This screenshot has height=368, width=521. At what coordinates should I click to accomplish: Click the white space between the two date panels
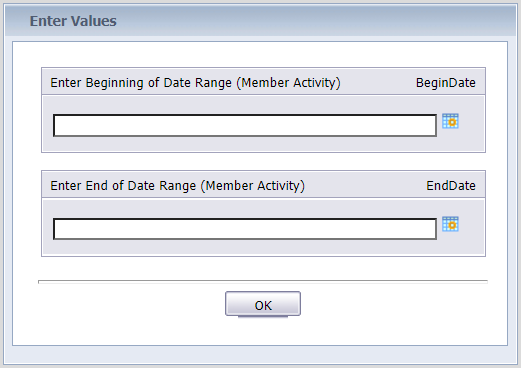pyautogui.click(x=263, y=162)
